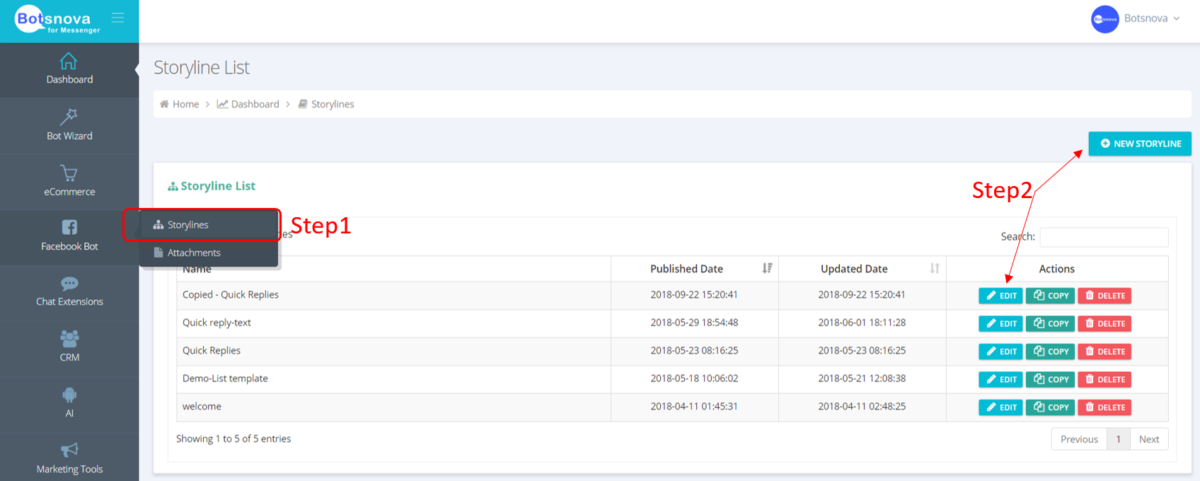Select Storylines in the submenu
This screenshot has width=1200, height=481.
pyautogui.click(x=188, y=225)
